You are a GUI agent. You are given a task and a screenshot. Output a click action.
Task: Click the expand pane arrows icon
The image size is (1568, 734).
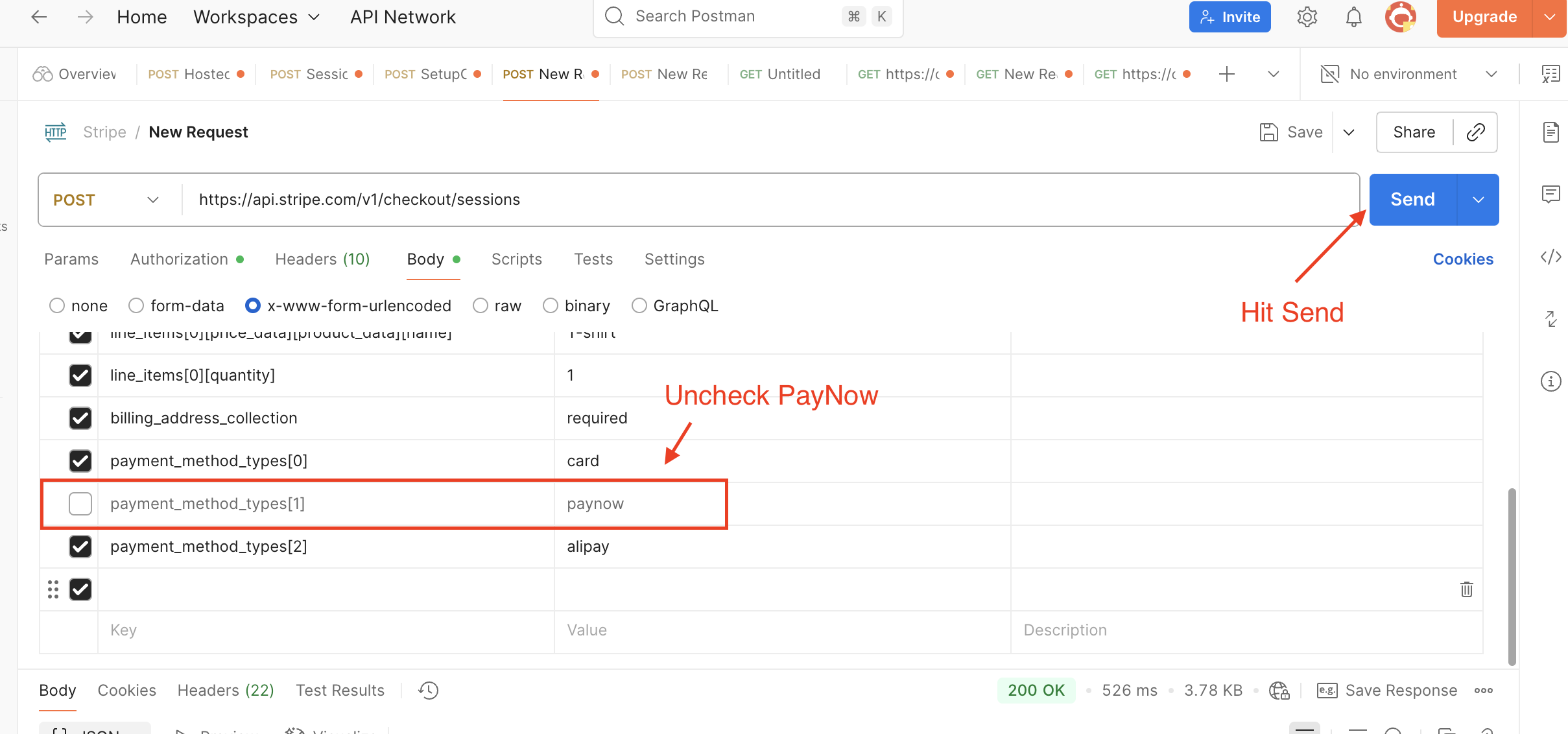pos(1551,318)
